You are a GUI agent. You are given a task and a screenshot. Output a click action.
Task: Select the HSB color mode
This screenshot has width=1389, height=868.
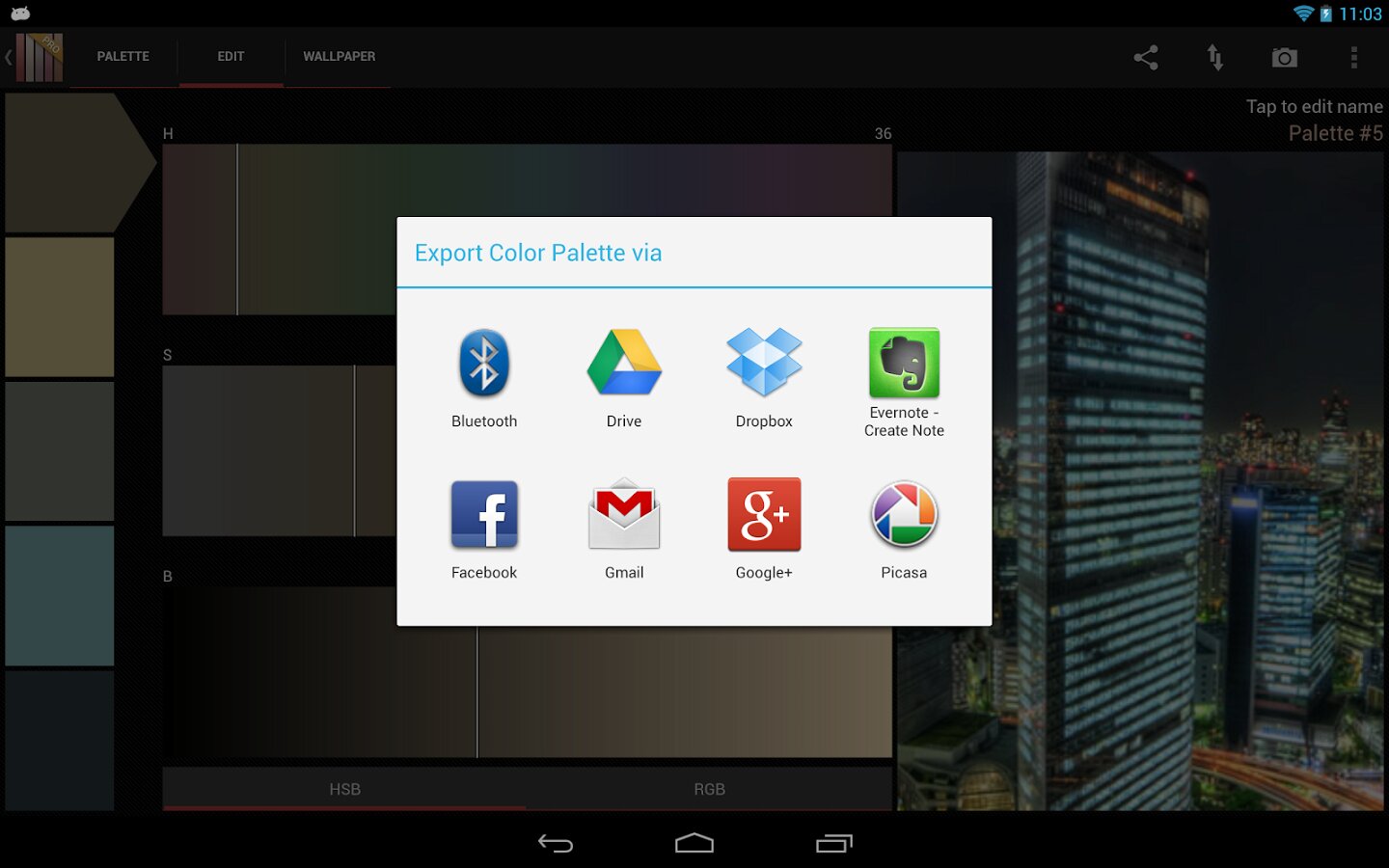344,789
